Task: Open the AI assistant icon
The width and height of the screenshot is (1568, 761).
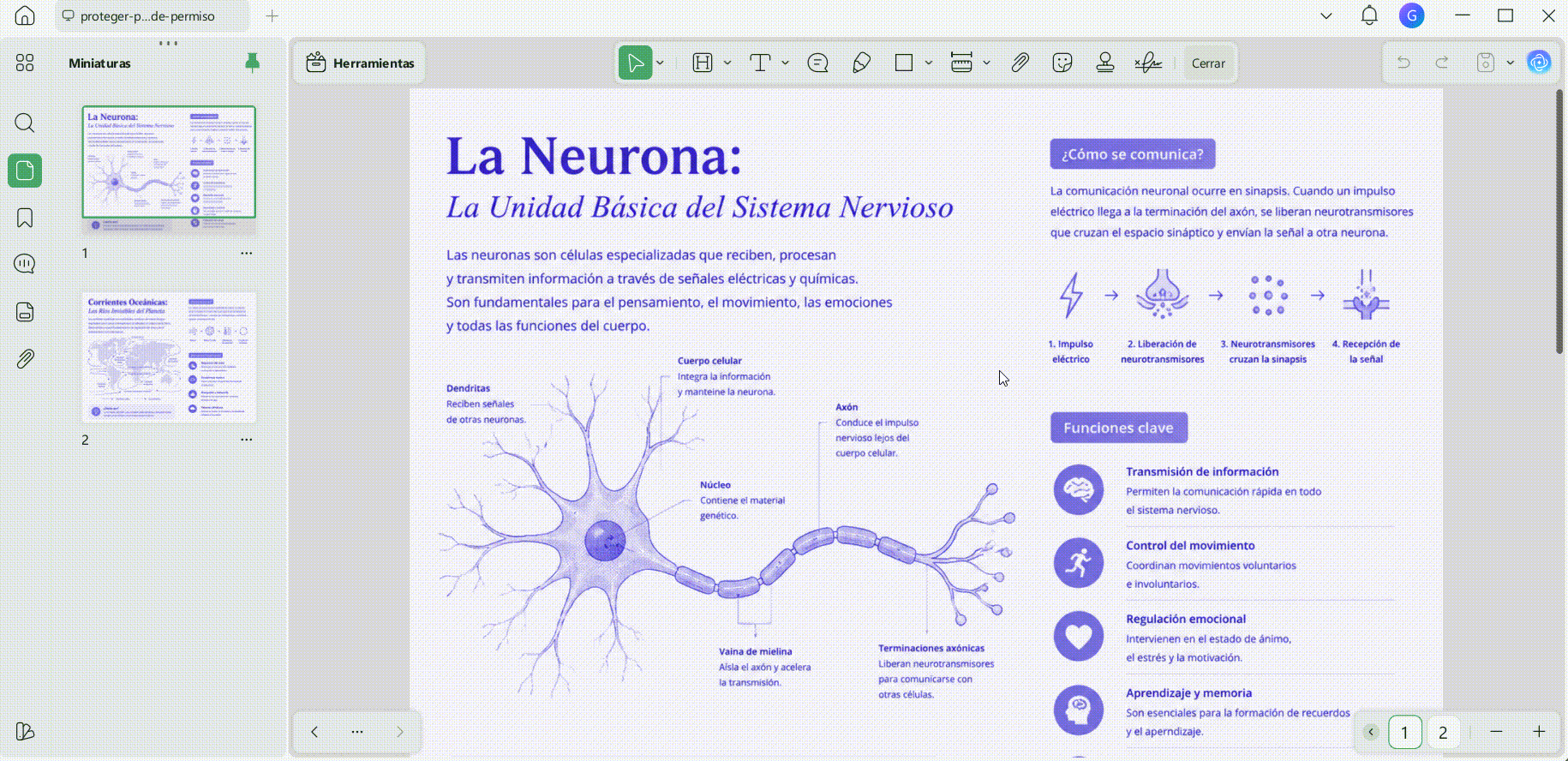Action: (x=1540, y=63)
